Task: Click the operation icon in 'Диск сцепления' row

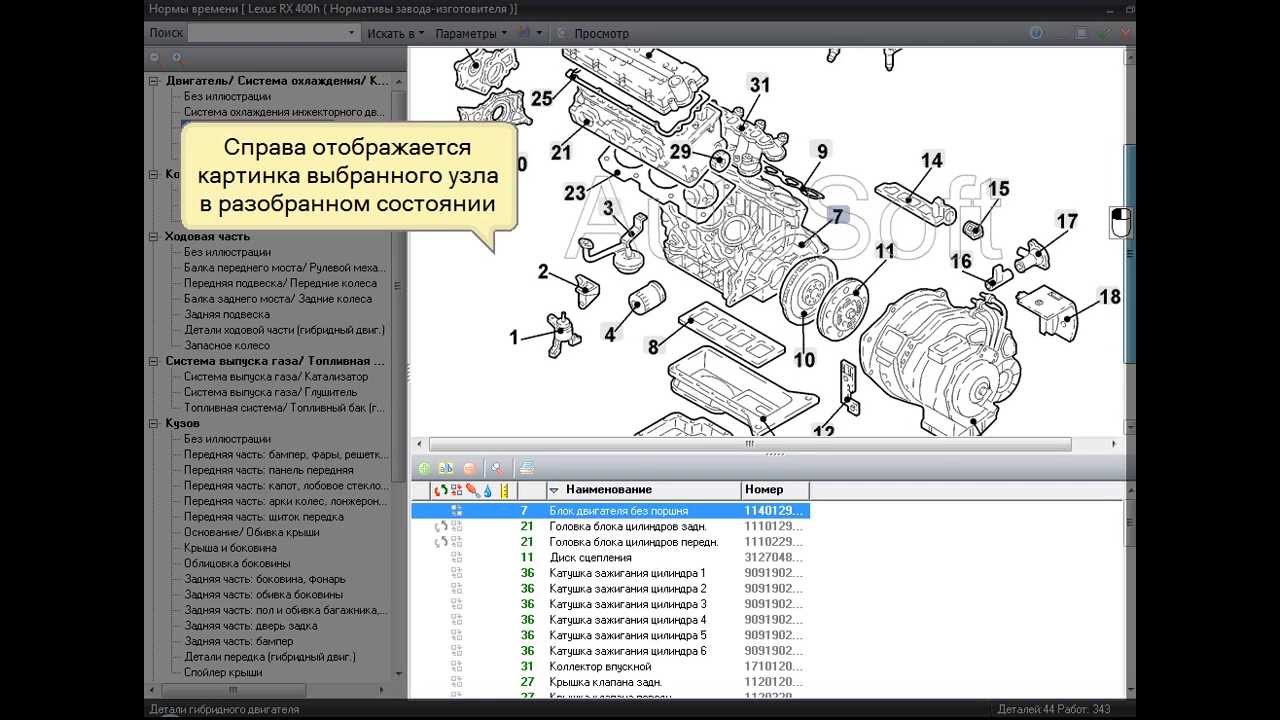Action: point(456,558)
